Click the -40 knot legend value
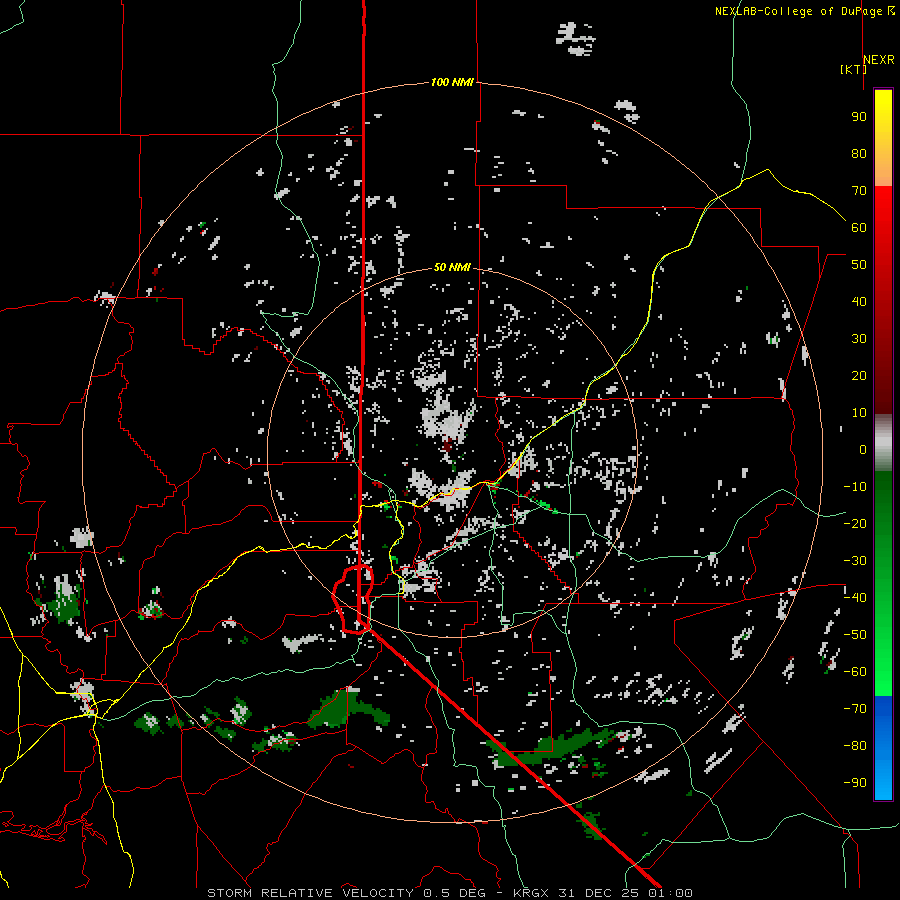Screen dimensions: 900x900 click(855, 598)
